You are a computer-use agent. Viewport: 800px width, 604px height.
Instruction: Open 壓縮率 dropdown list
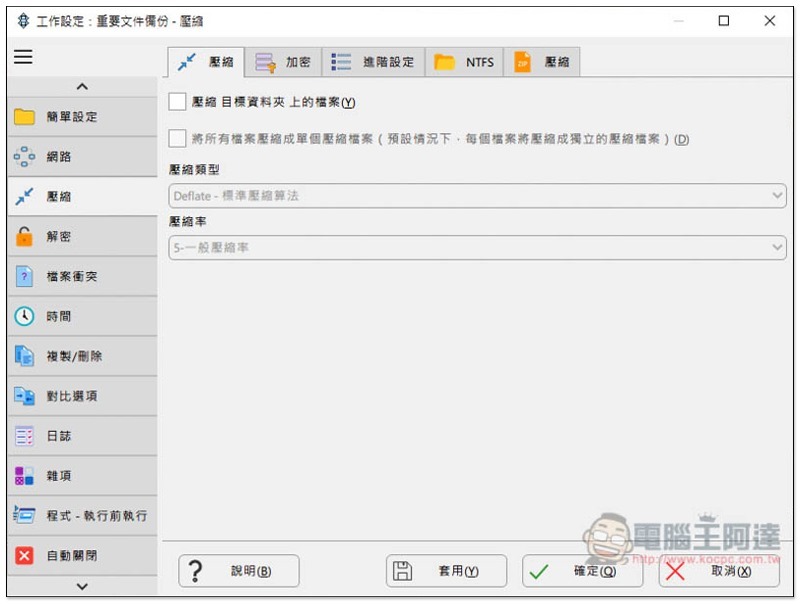477,247
